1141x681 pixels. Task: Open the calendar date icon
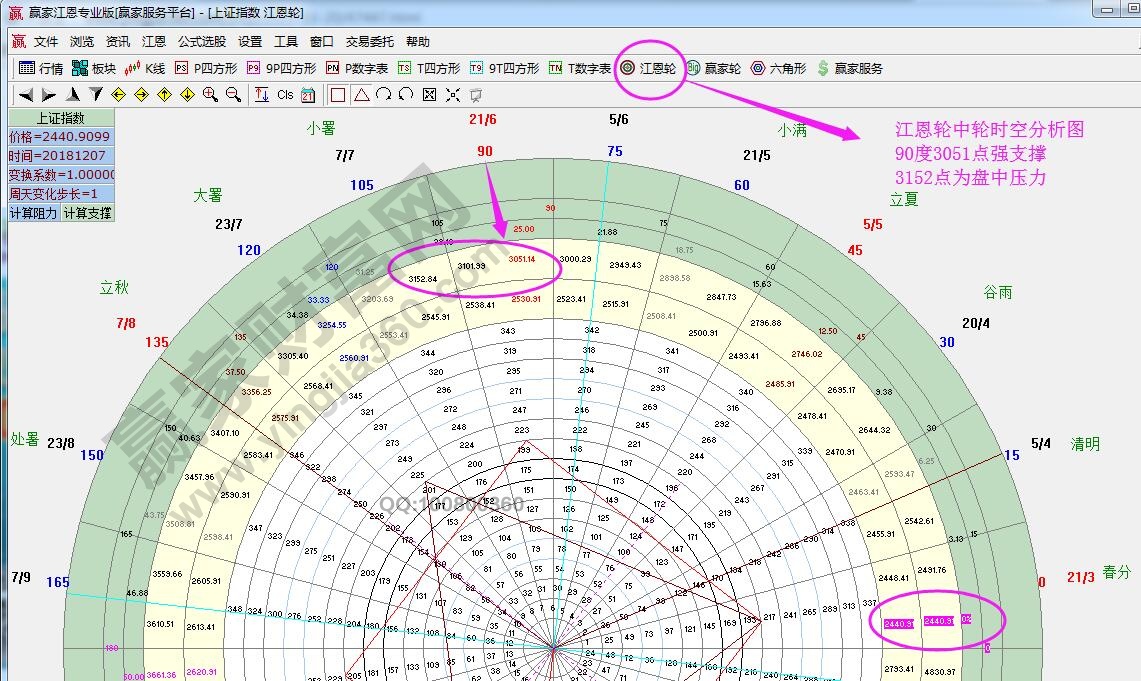307,94
